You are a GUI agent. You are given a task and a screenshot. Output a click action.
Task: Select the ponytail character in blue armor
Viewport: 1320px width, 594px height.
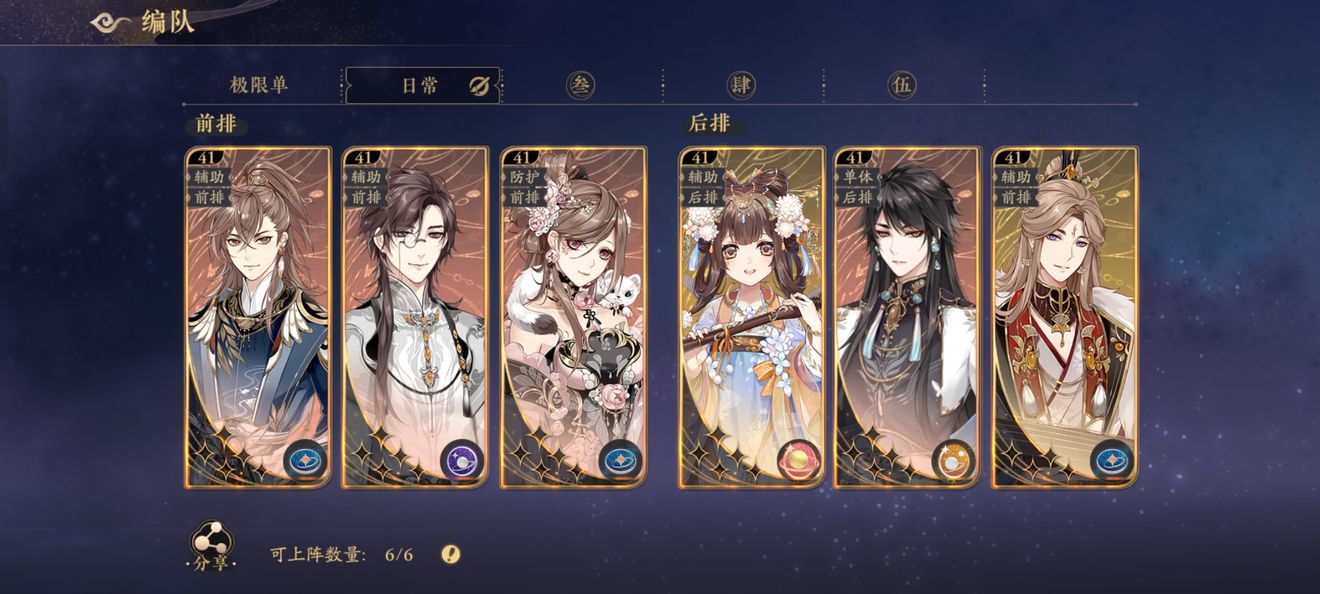click(x=258, y=317)
